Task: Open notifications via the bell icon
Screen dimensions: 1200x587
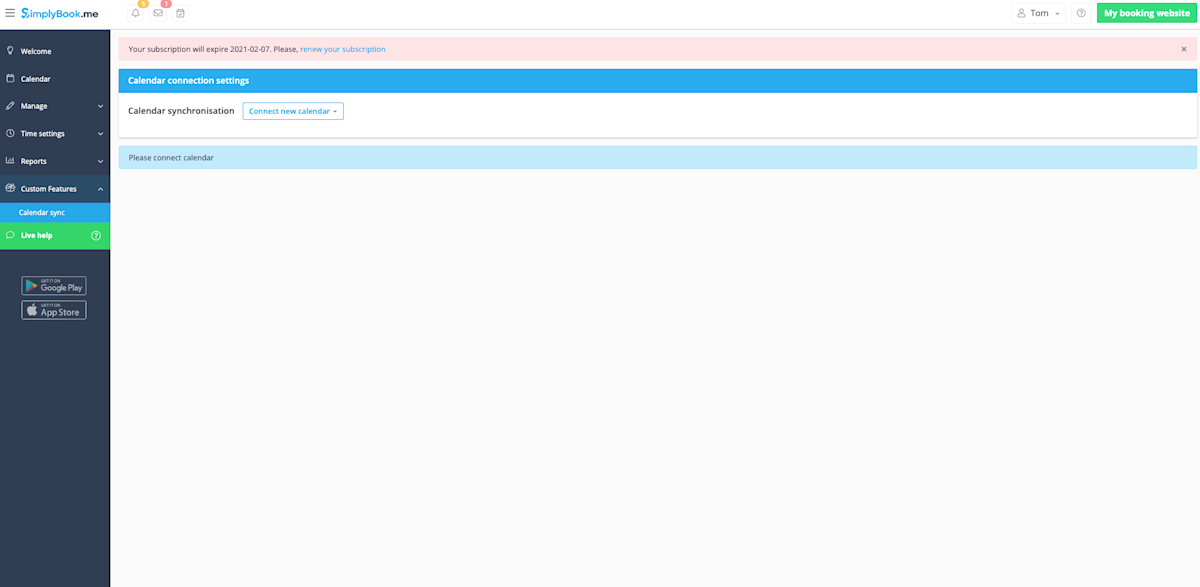Action: coord(135,13)
